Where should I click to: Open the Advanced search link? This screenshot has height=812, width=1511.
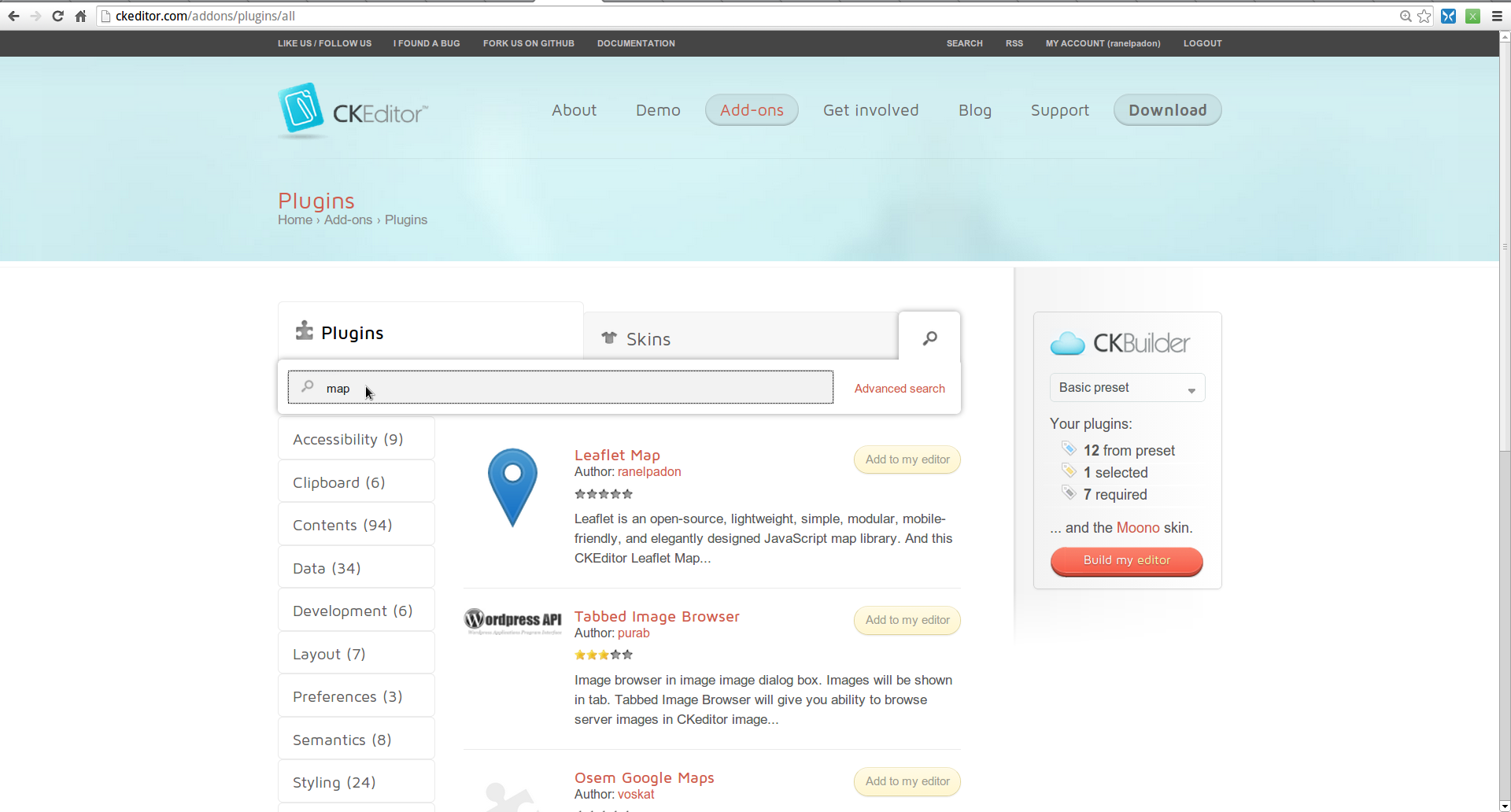900,389
